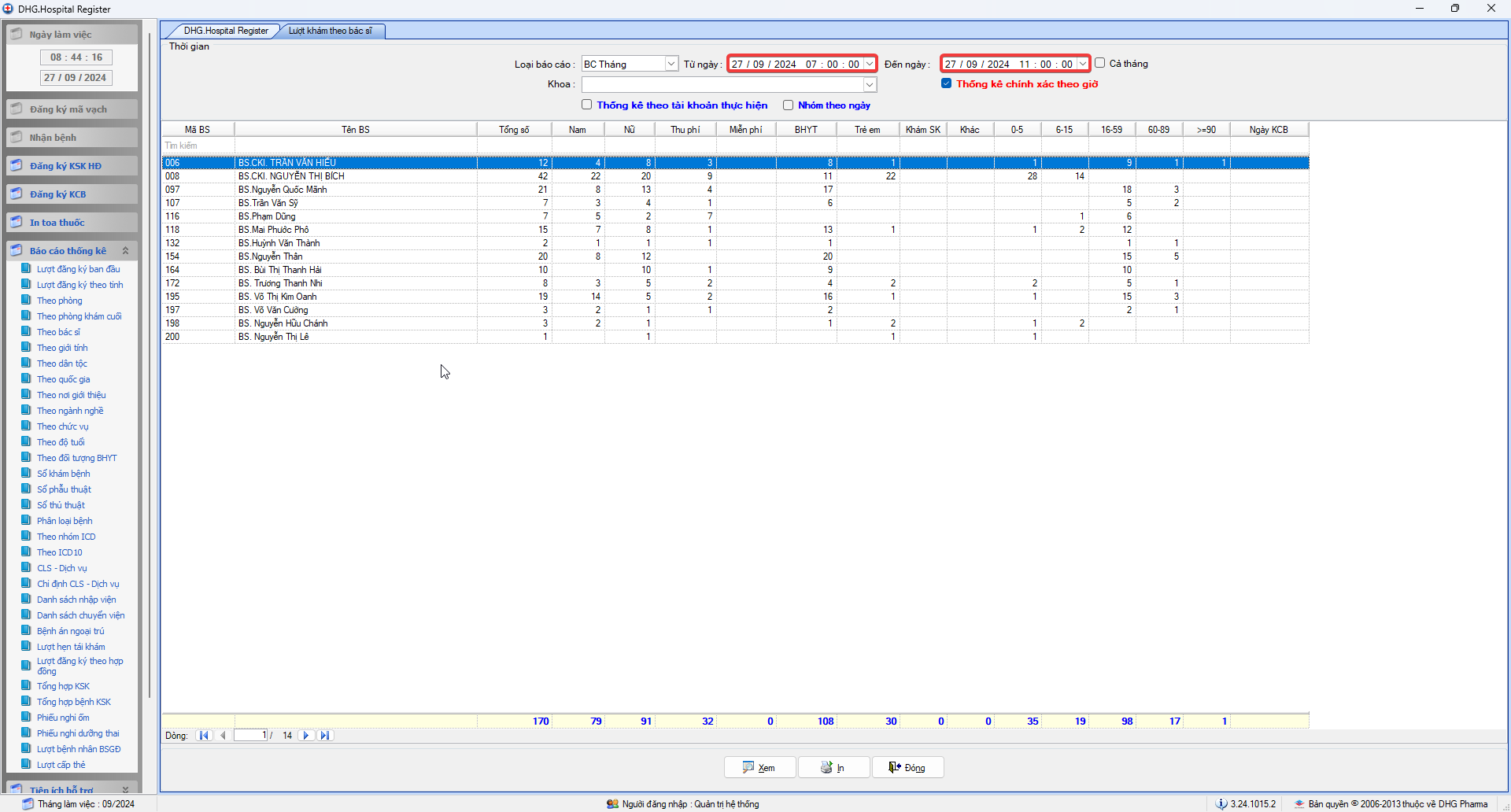1511x812 pixels.
Task: Select row BS. Nguyễn Thị Lê
Action: (x=735, y=337)
